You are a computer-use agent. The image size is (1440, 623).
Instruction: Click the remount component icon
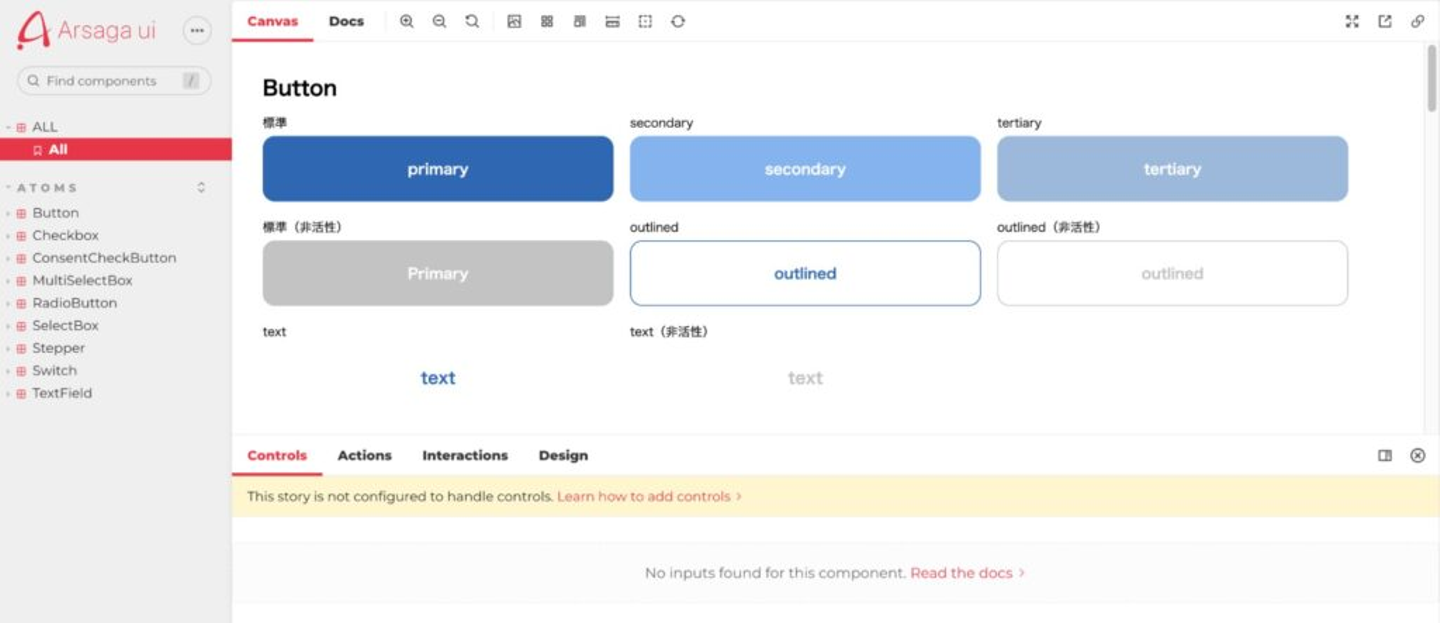678,21
